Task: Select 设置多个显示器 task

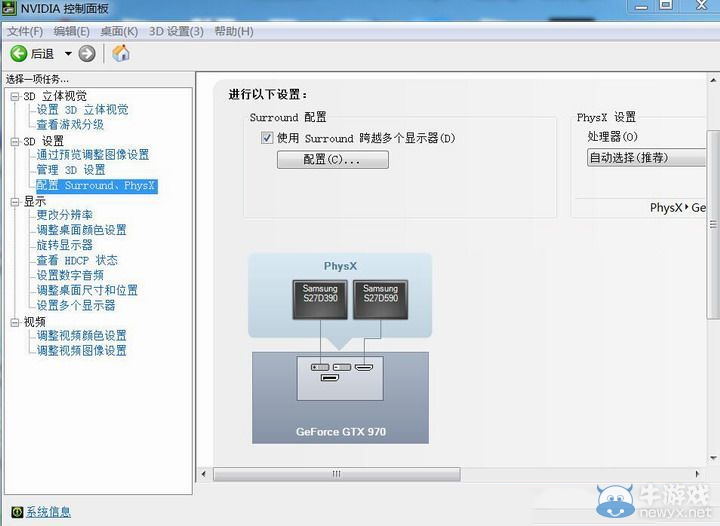Action: pos(76,305)
